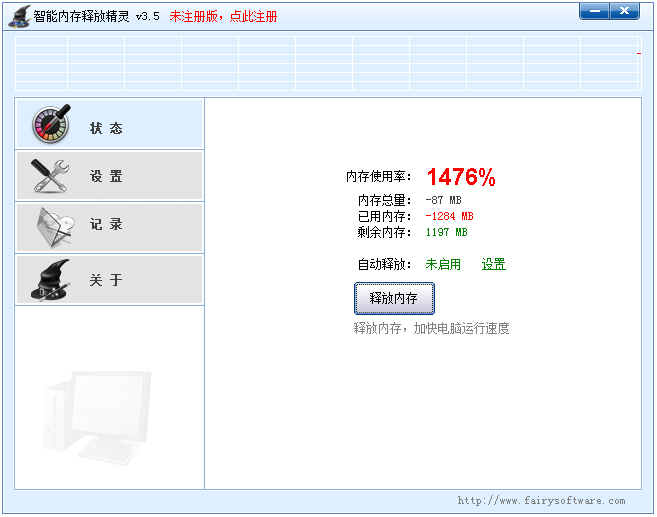
Task: Show the 关于 about tab
Action: (109, 279)
